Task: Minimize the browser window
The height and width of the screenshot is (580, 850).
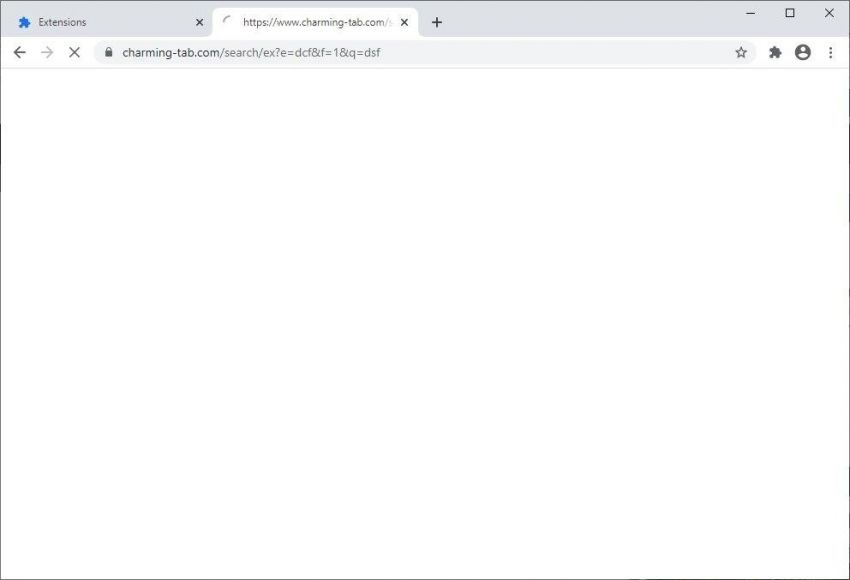Action: pyautogui.click(x=750, y=13)
